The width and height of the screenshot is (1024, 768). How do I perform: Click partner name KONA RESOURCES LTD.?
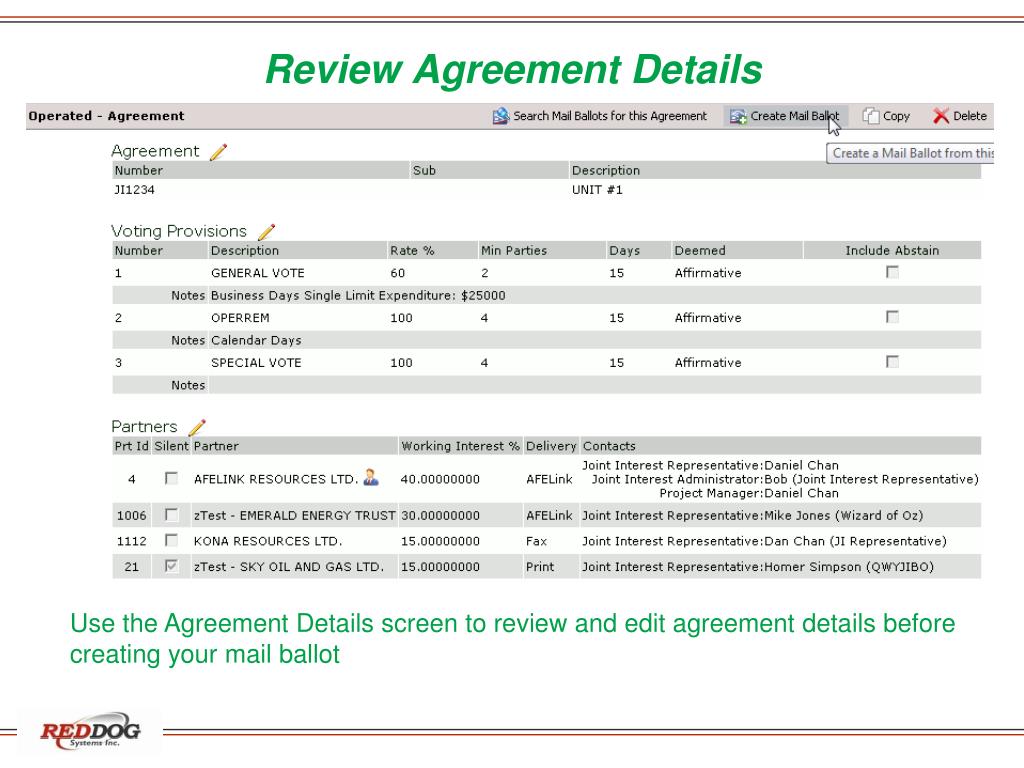click(268, 541)
